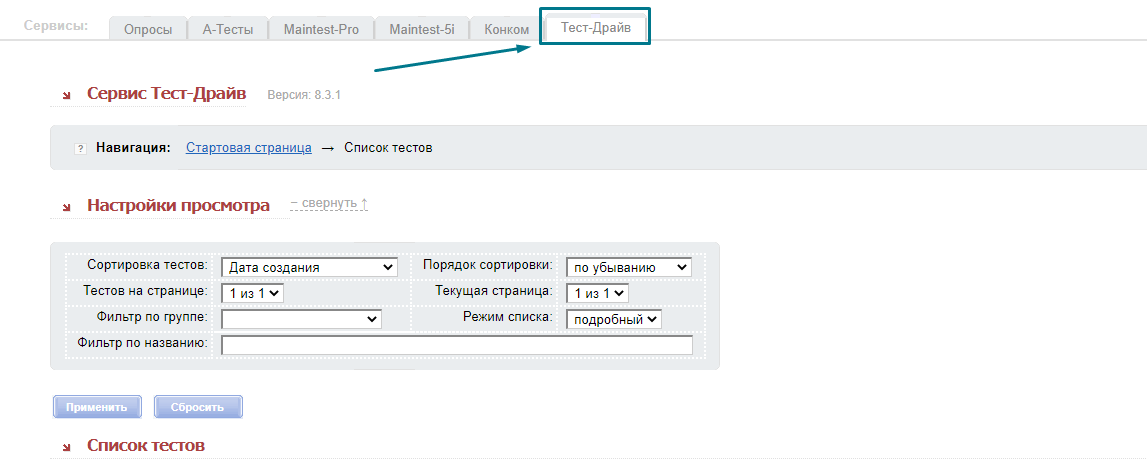Go to the Конком tab

click(x=506, y=29)
